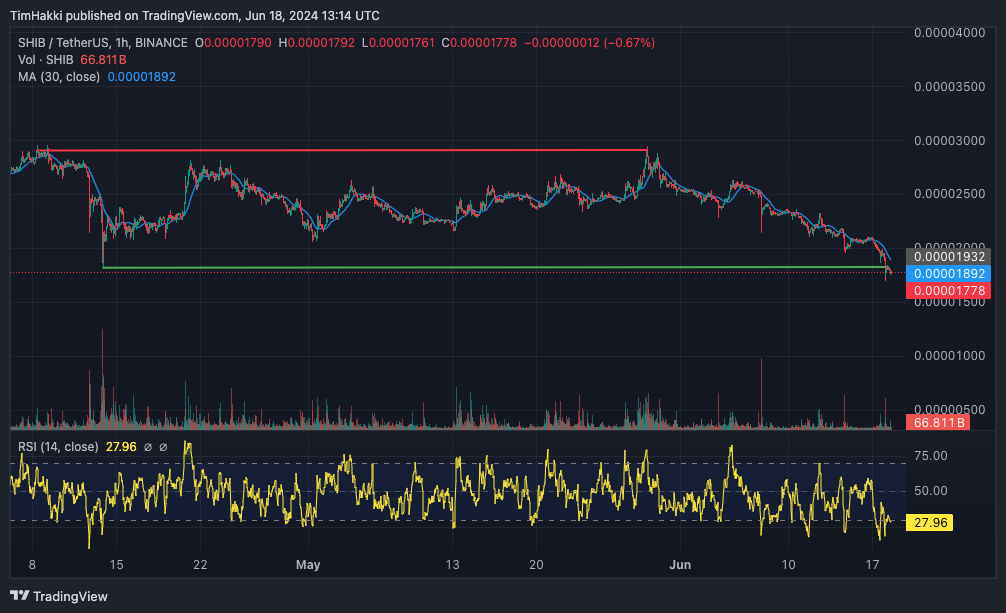Image resolution: width=1006 pixels, height=613 pixels.
Task: Select the Vol · SHIB indicator label
Action: point(46,60)
